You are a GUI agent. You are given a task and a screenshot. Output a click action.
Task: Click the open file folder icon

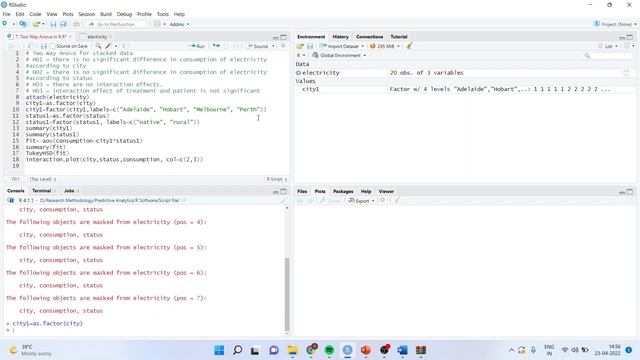pyautogui.click(x=36, y=24)
